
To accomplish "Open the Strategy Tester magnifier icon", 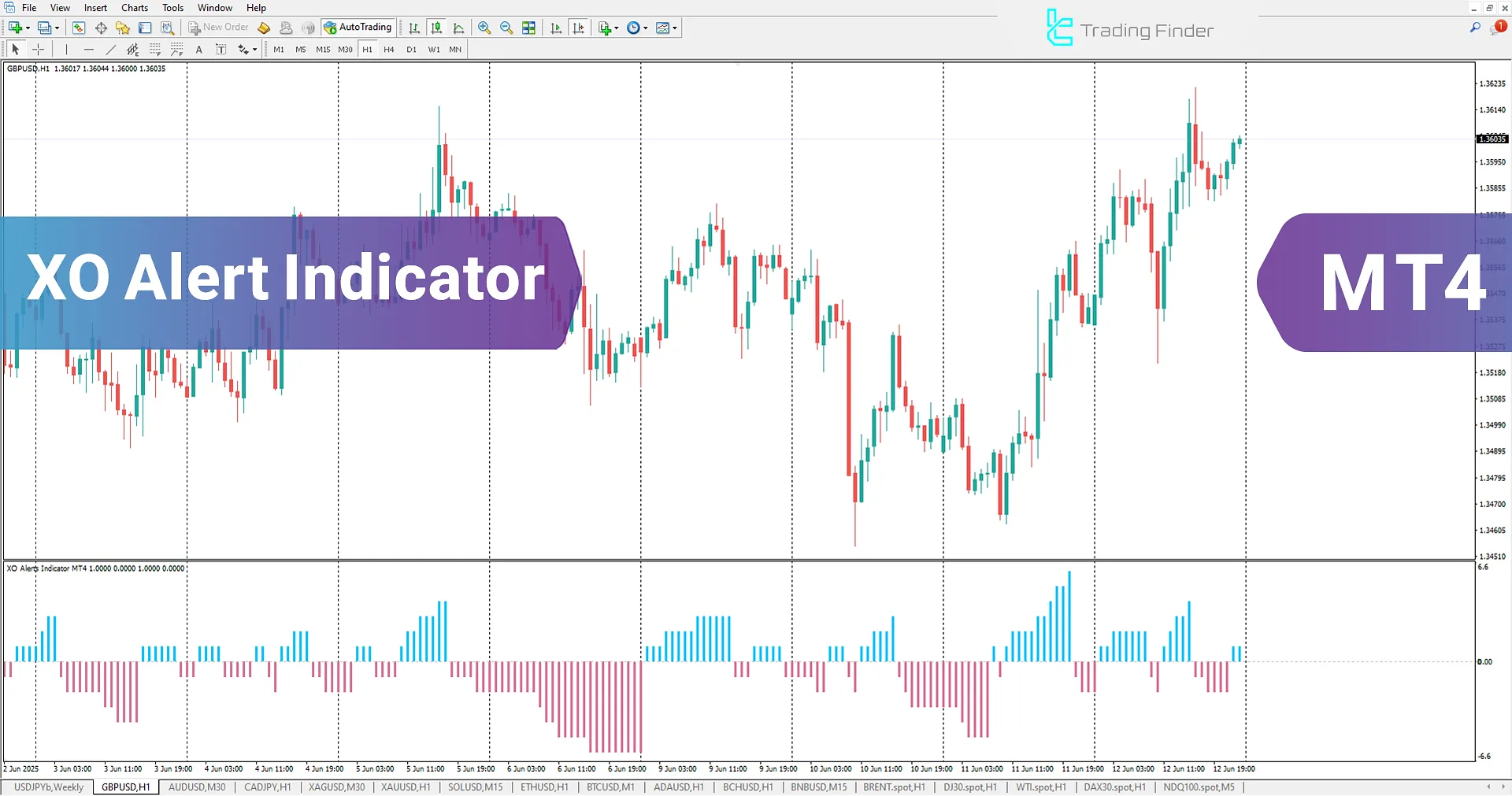I will (167, 28).
